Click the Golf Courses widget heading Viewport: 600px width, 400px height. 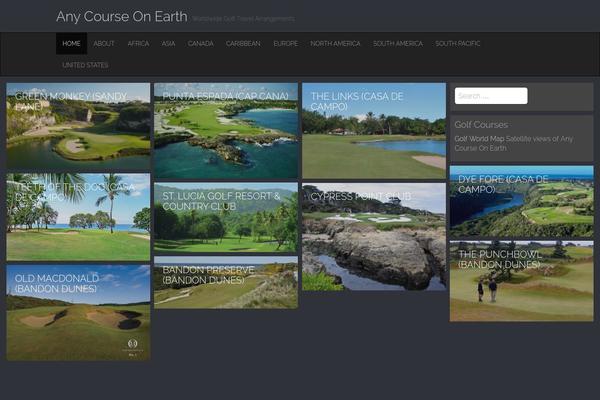pyautogui.click(x=481, y=125)
